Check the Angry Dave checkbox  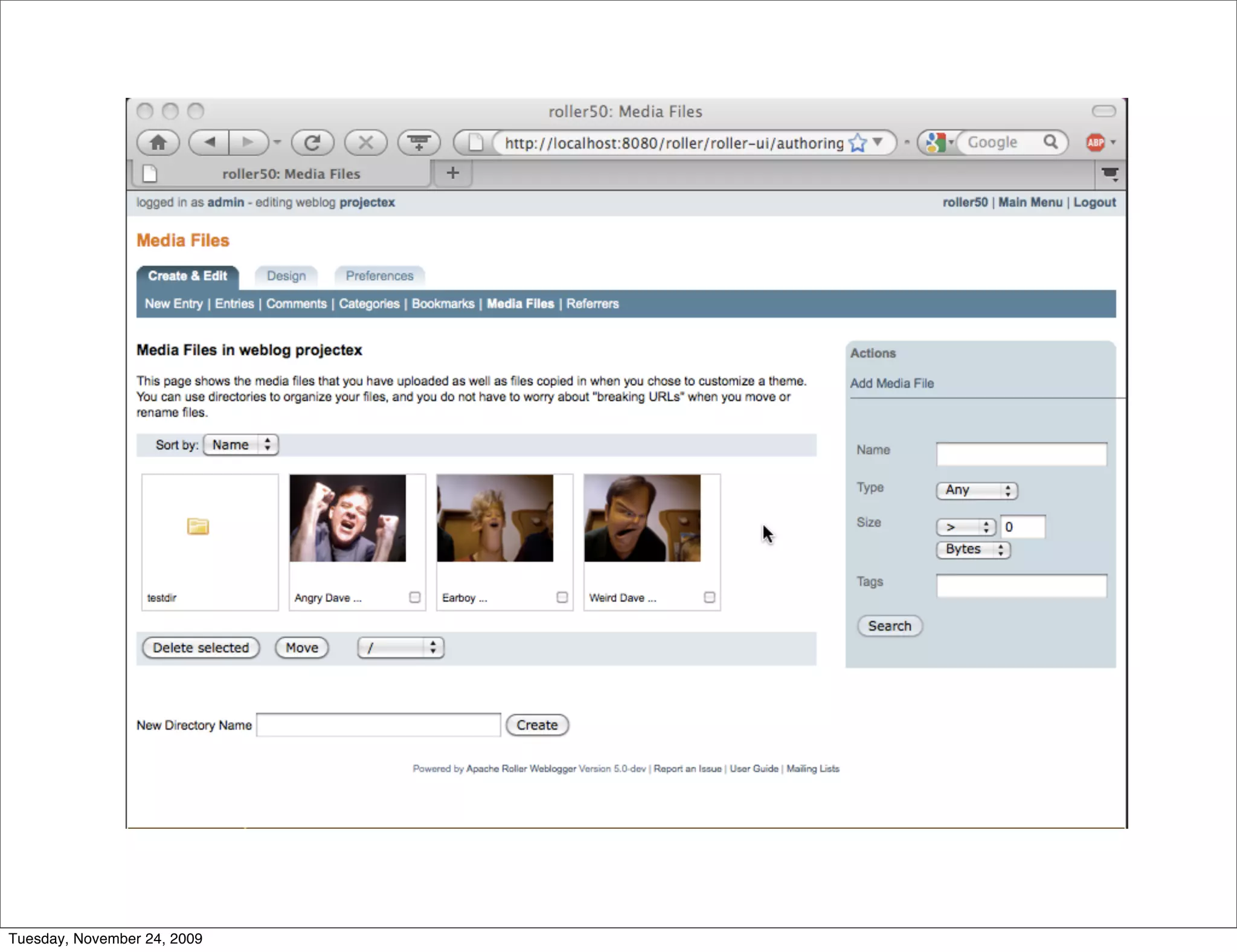point(414,597)
